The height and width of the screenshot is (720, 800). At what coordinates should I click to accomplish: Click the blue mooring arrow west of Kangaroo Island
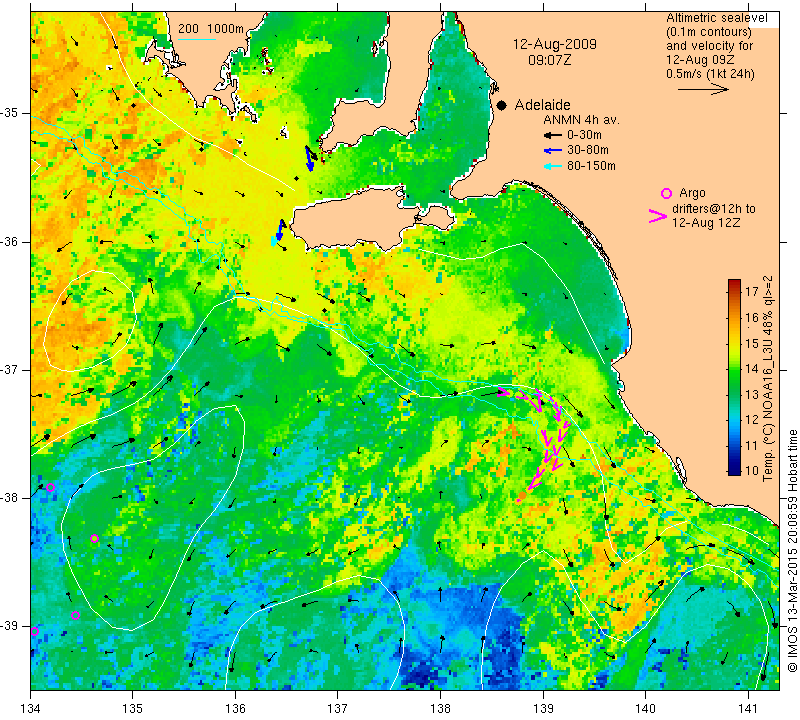click(280, 230)
